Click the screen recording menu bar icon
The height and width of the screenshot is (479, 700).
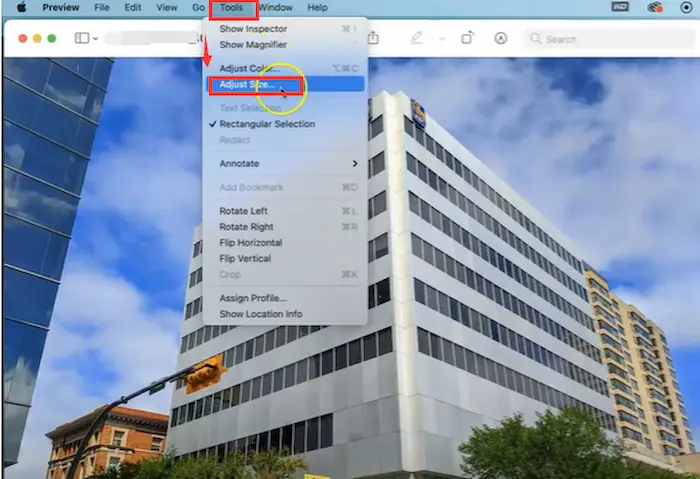tap(686, 7)
